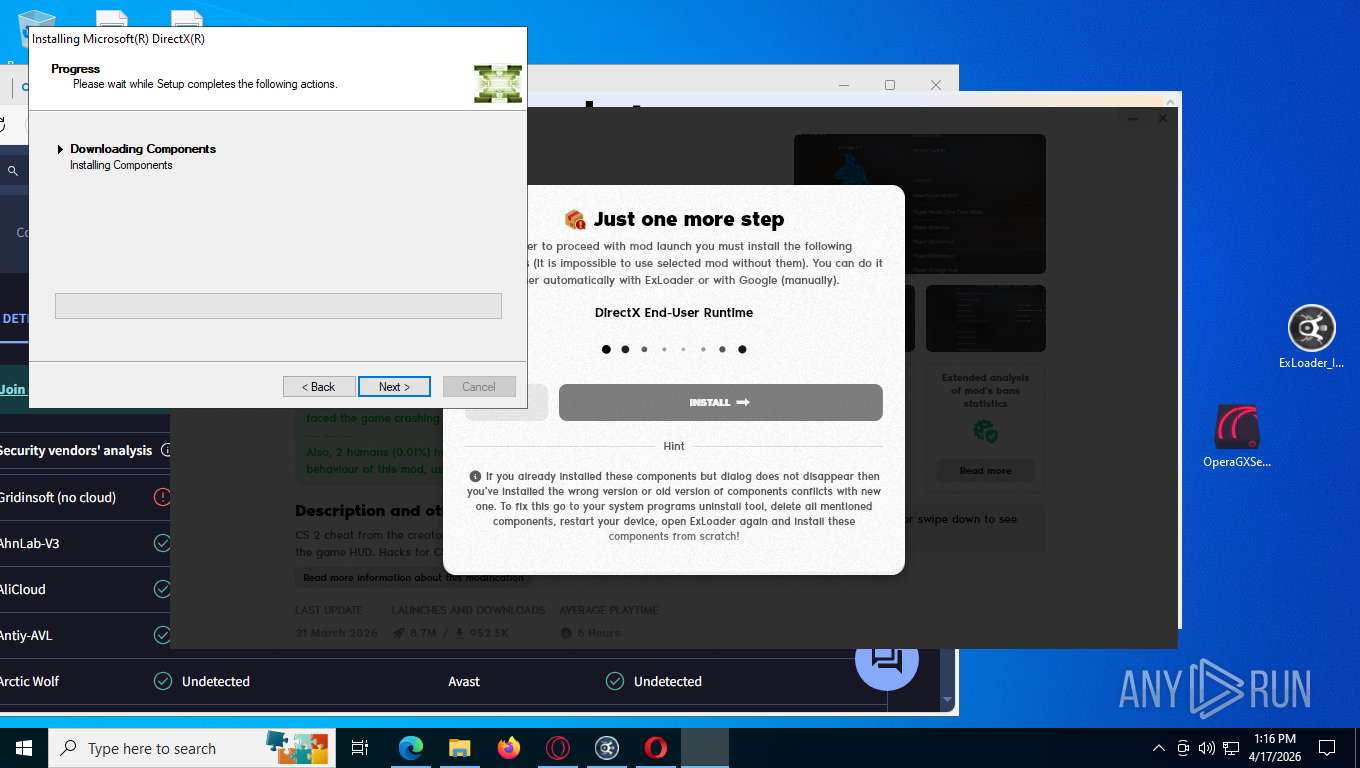This screenshot has height=768, width=1360.
Task: Click the taskbar search box
Action: coord(192,748)
